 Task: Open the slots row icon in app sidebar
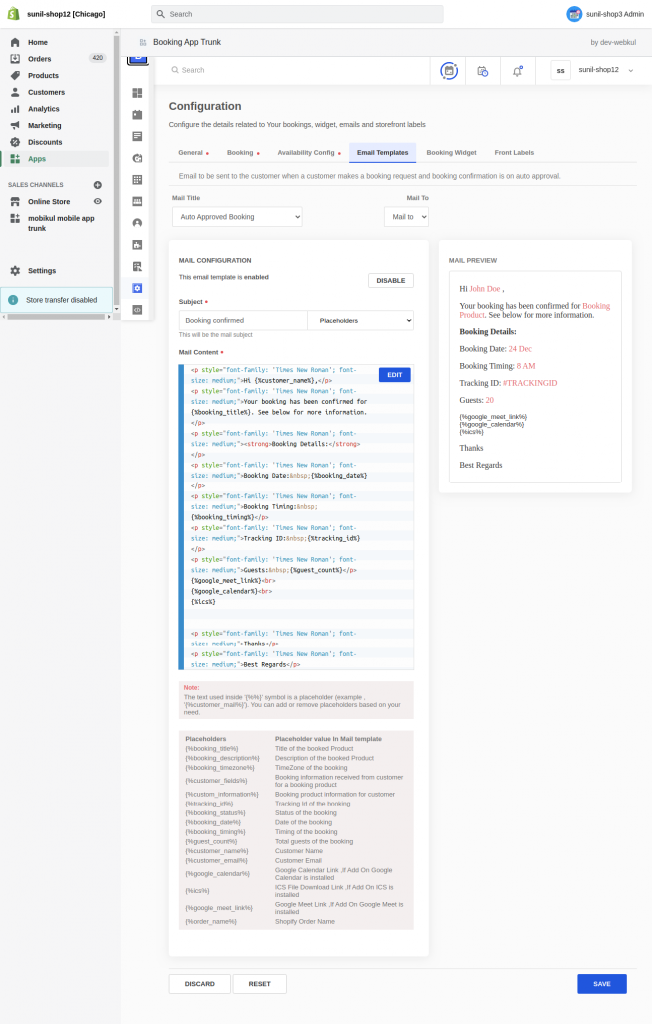pos(137,201)
